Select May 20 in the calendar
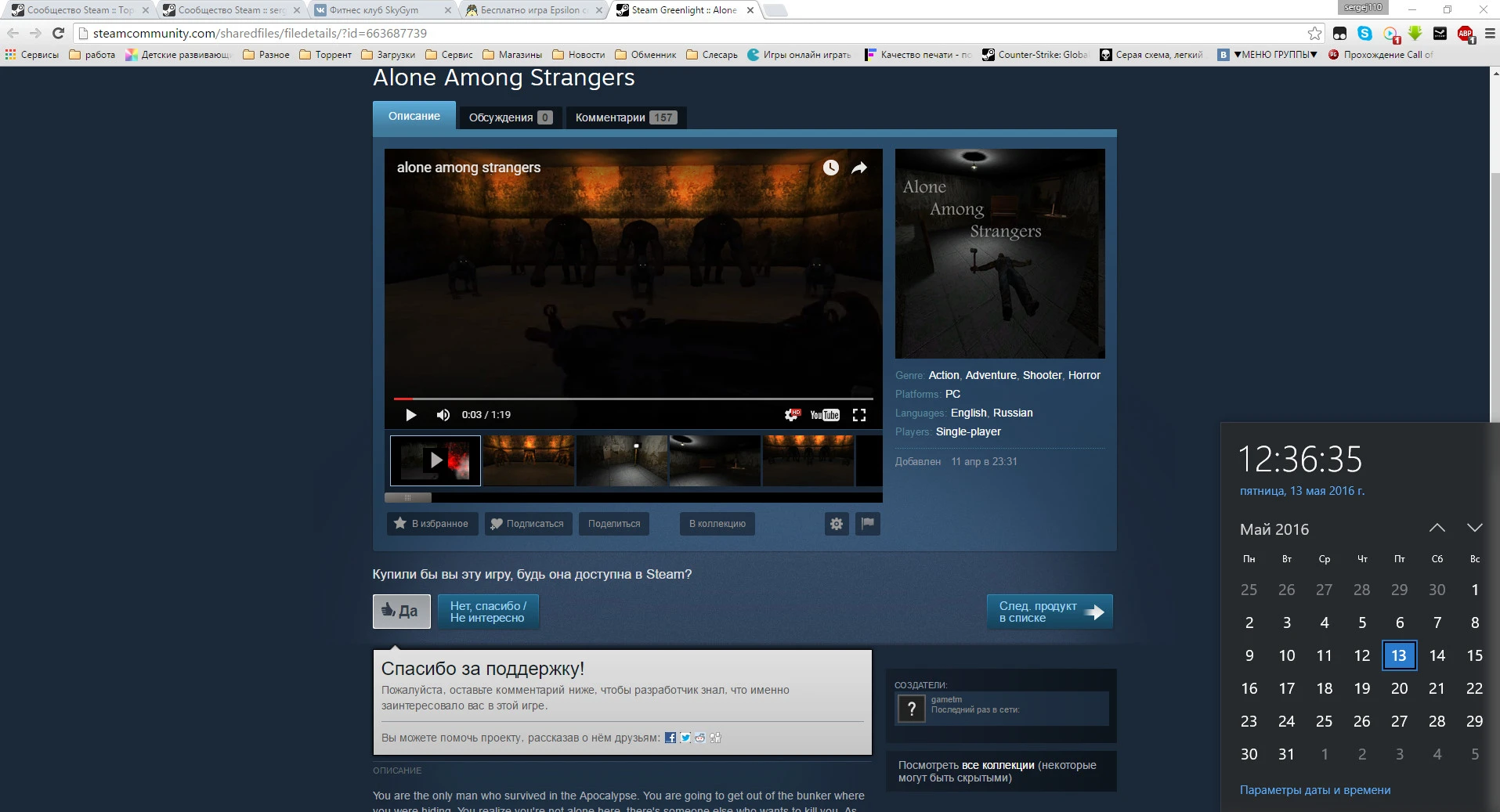Viewport: 1500px width, 812px height. pyautogui.click(x=1399, y=688)
